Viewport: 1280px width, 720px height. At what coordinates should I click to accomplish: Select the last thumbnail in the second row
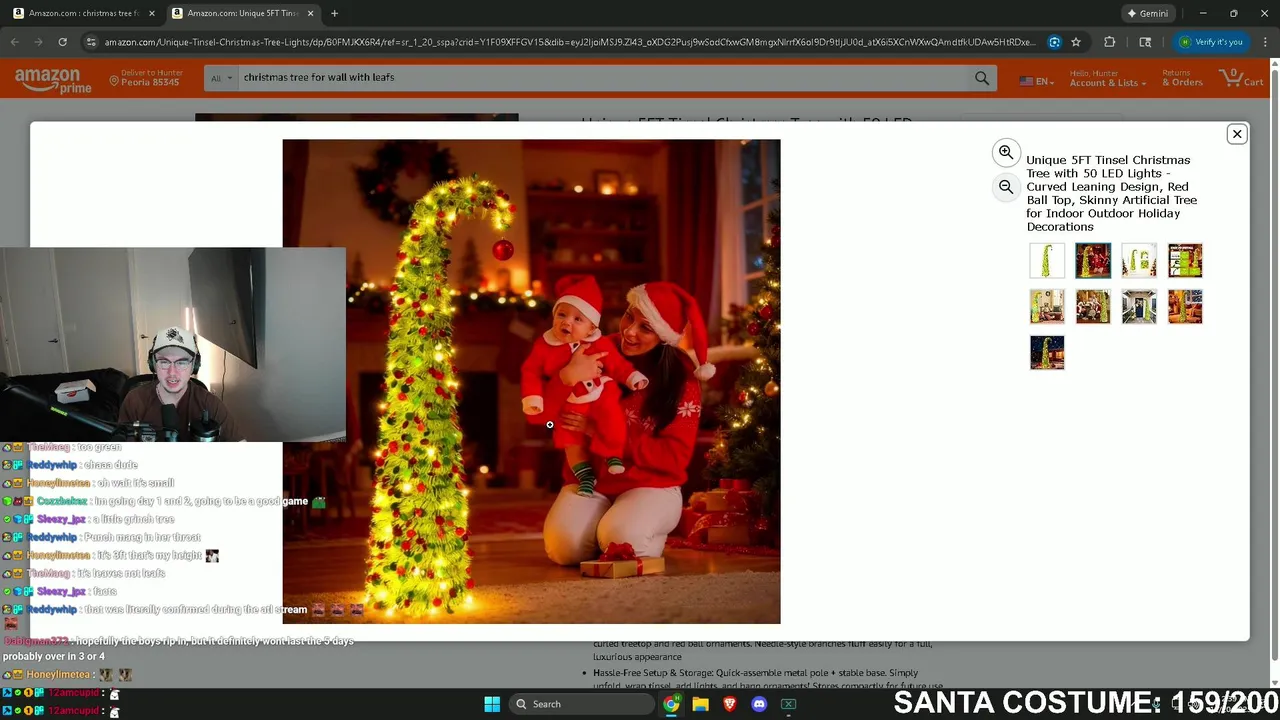(1185, 307)
